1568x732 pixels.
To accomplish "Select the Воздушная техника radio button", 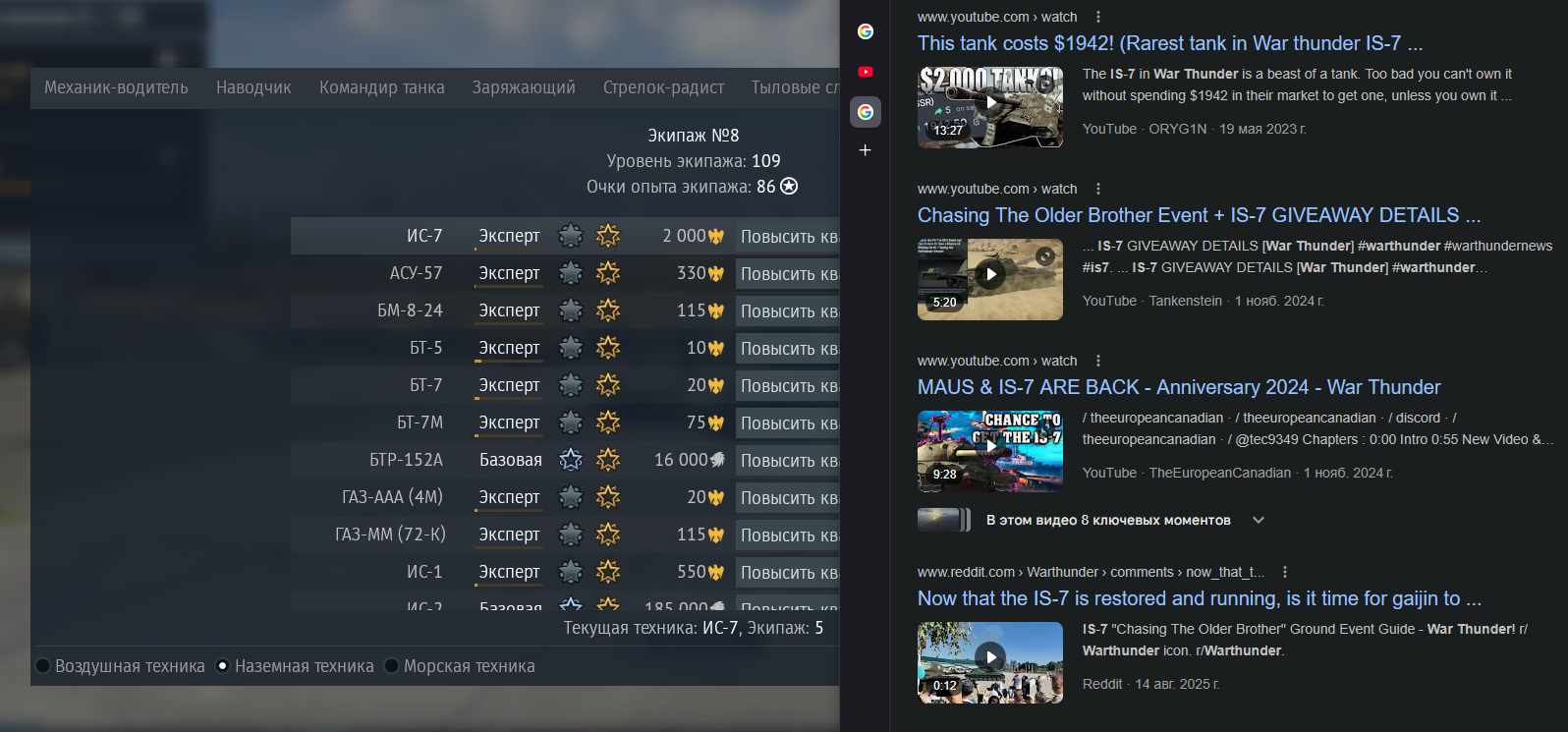I will [x=42, y=666].
